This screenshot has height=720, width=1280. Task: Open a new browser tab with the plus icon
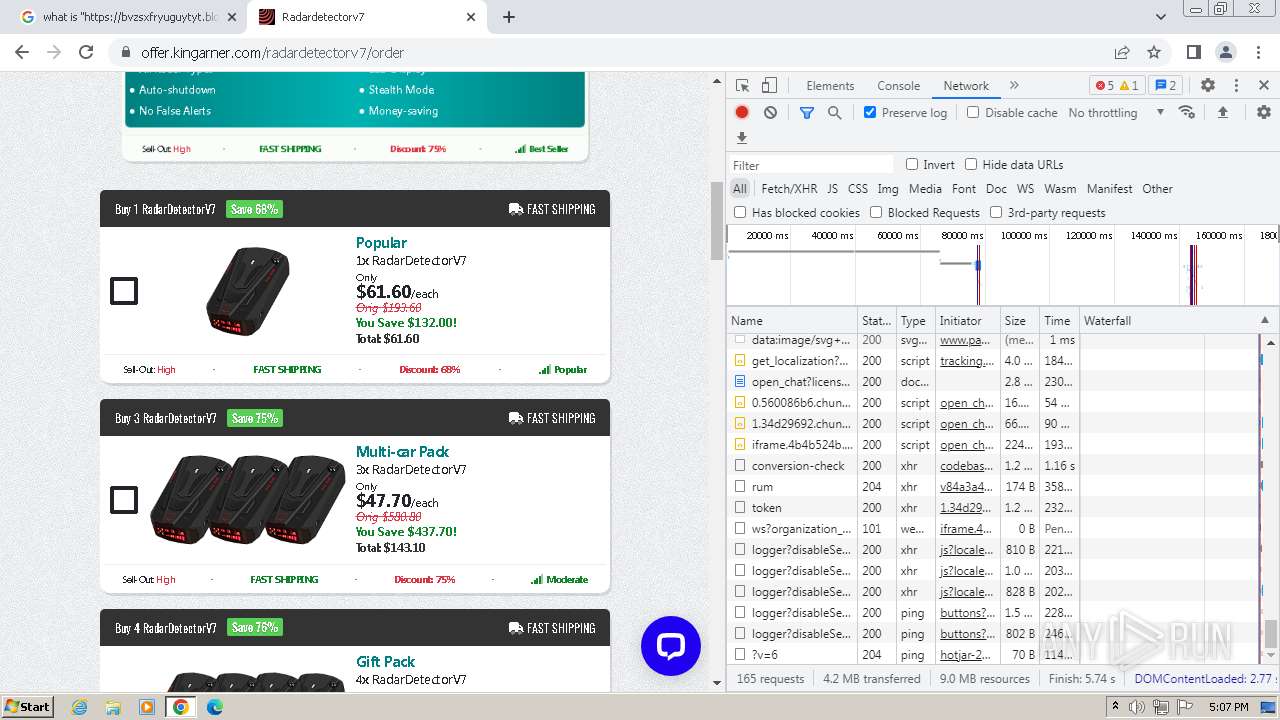[x=509, y=17]
